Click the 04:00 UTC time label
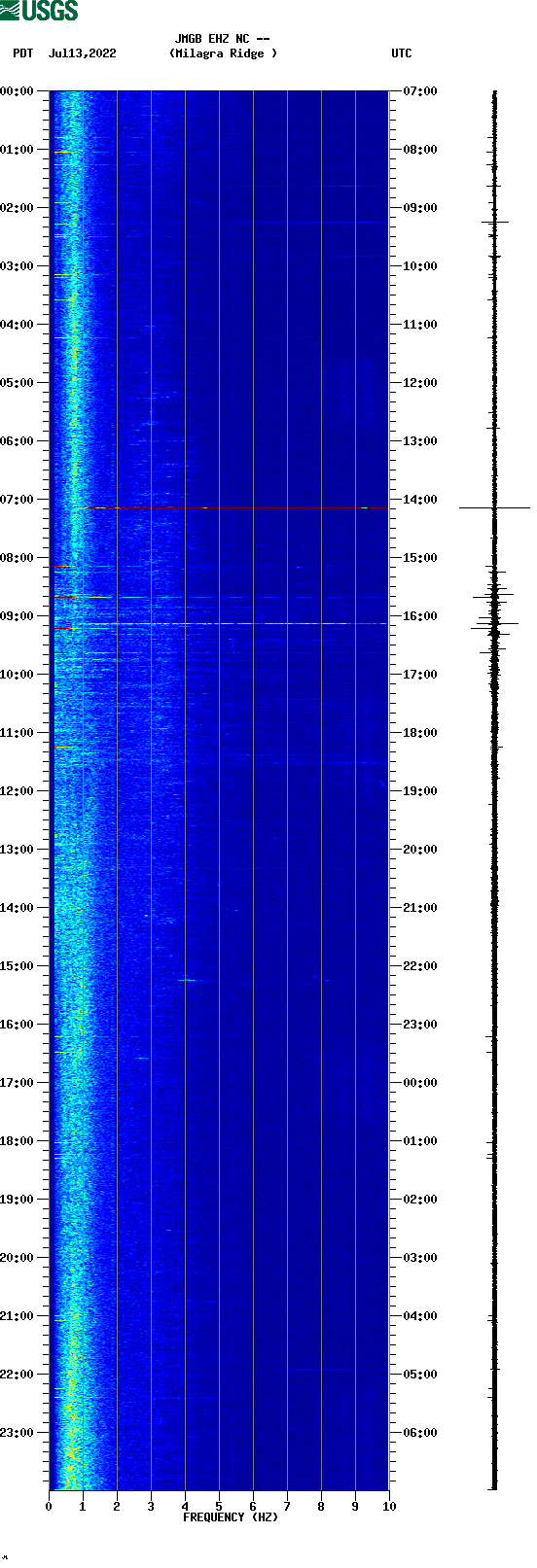The height and width of the screenshot is (1568, 537). pyautogui.click(x=420, y=1316)
